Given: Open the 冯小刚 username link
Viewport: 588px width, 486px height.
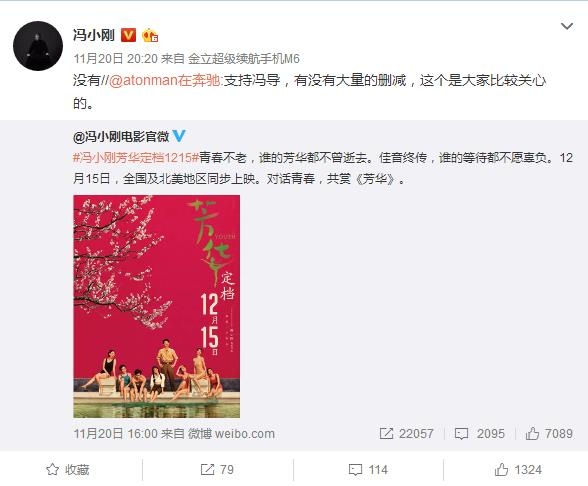Looking at the screenshot, I should [94, 35].
